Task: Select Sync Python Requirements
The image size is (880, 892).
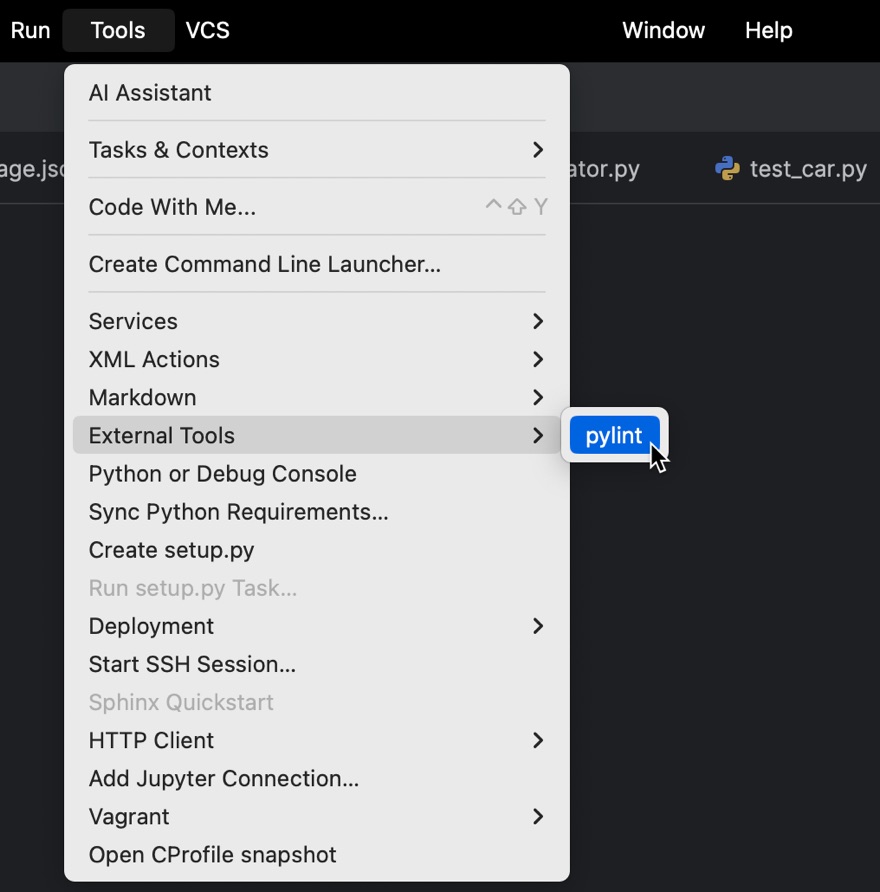Action: 238,511
